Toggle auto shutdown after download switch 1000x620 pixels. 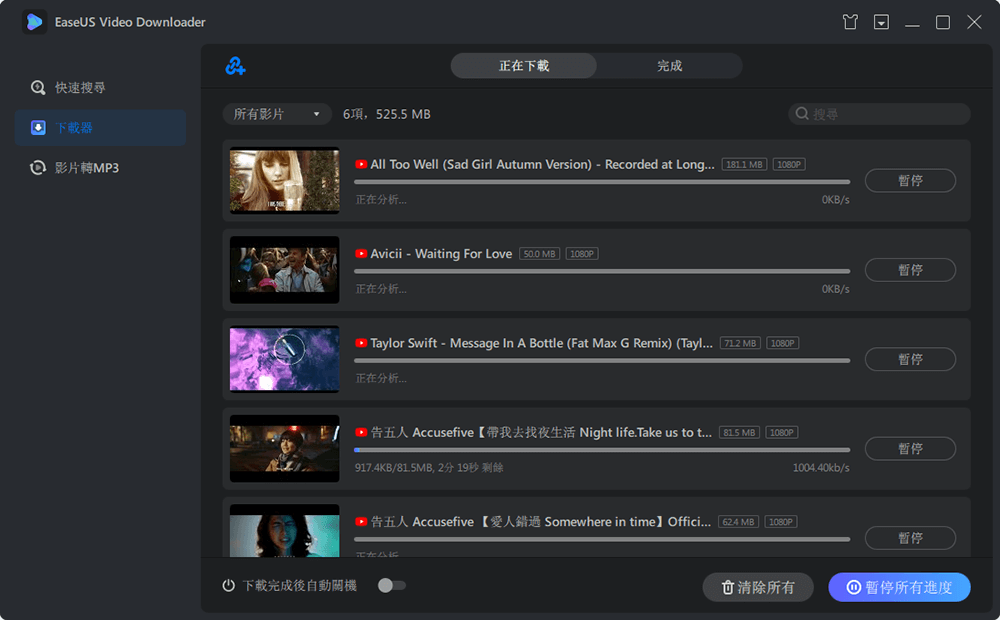(x=392, y=586)
